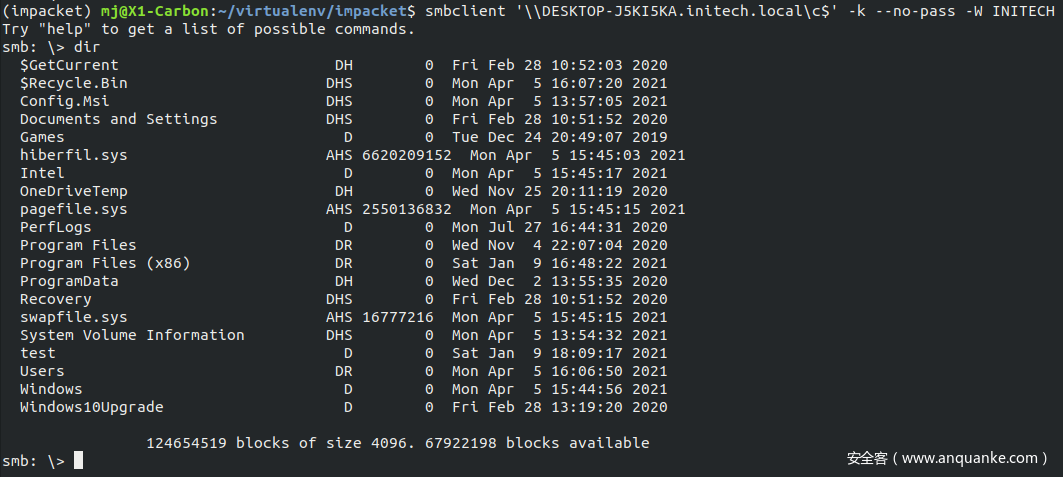The height and width of the screenshot is (477, 1063).
Task: Click the hiberfil.sys size 6620209152
Action: pos(407,155)
